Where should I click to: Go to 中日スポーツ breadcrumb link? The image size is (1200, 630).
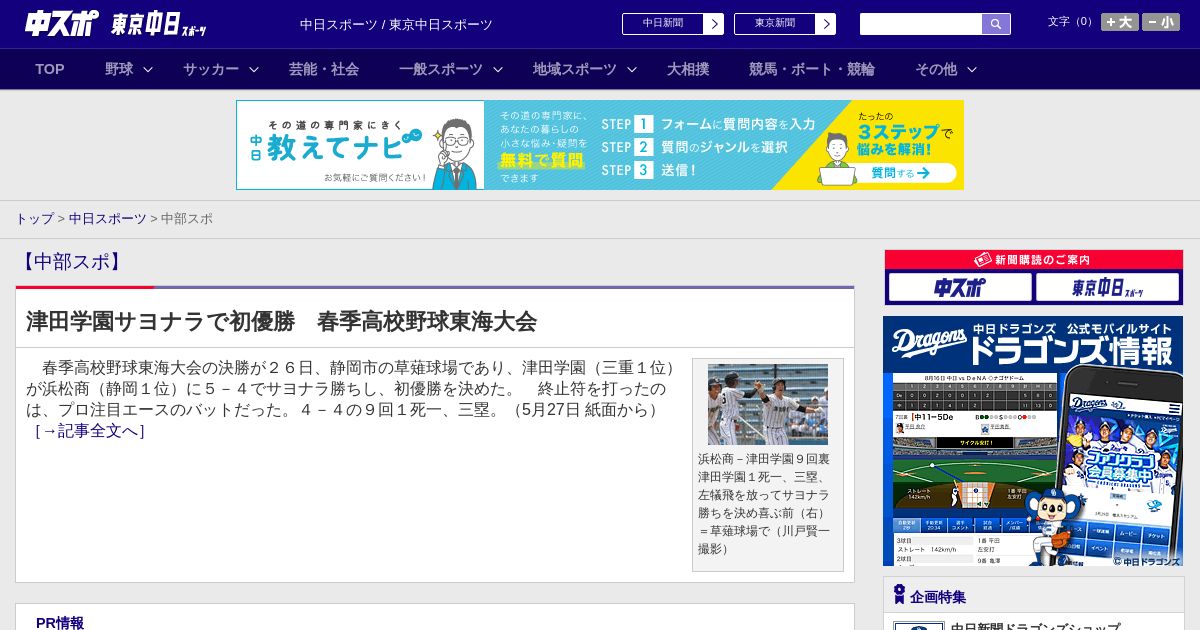tap(108, 219)
